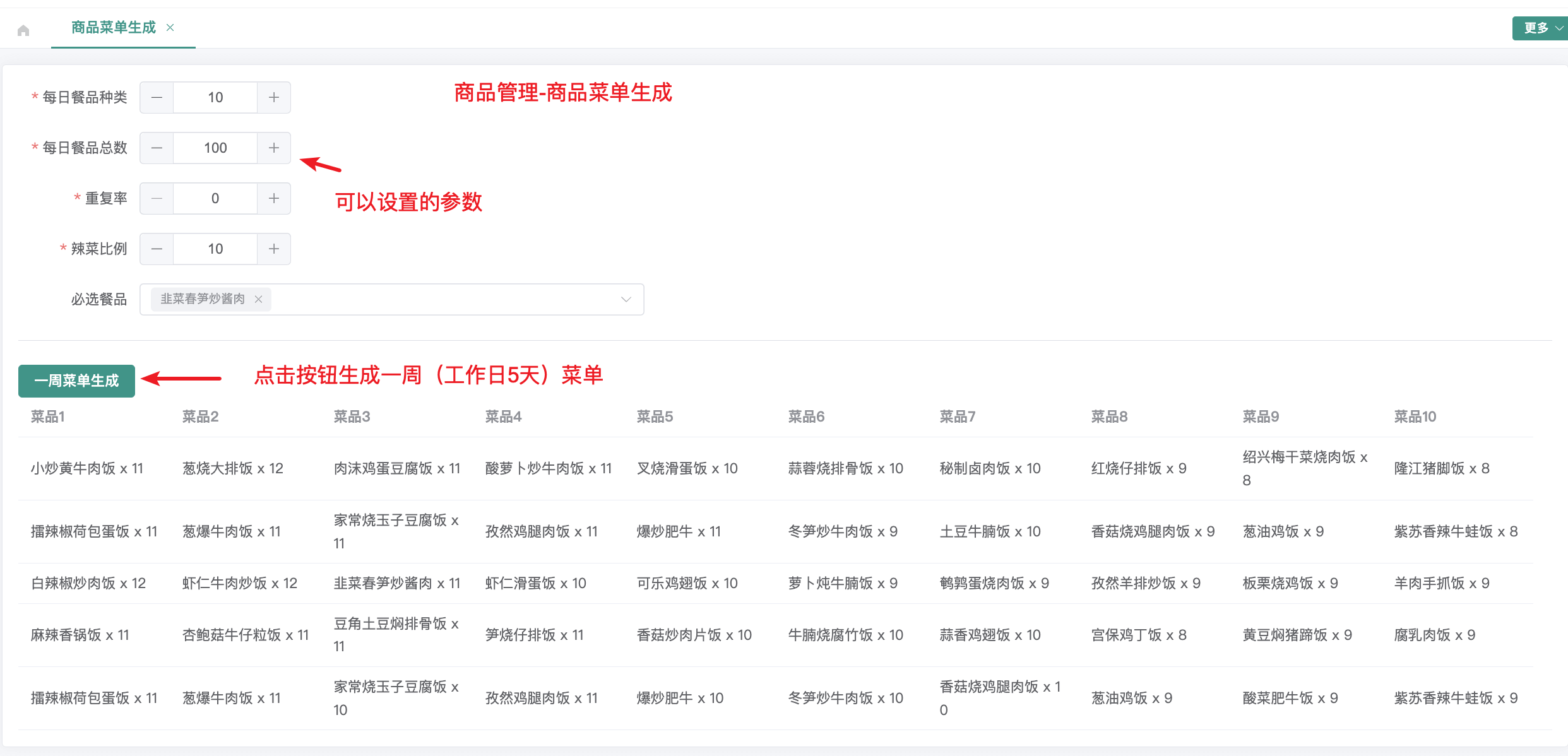This screenshot has width=1568, height=756.
Task: Remove the 韭菜春笋炒酱肉 tag
Action: 258,299
